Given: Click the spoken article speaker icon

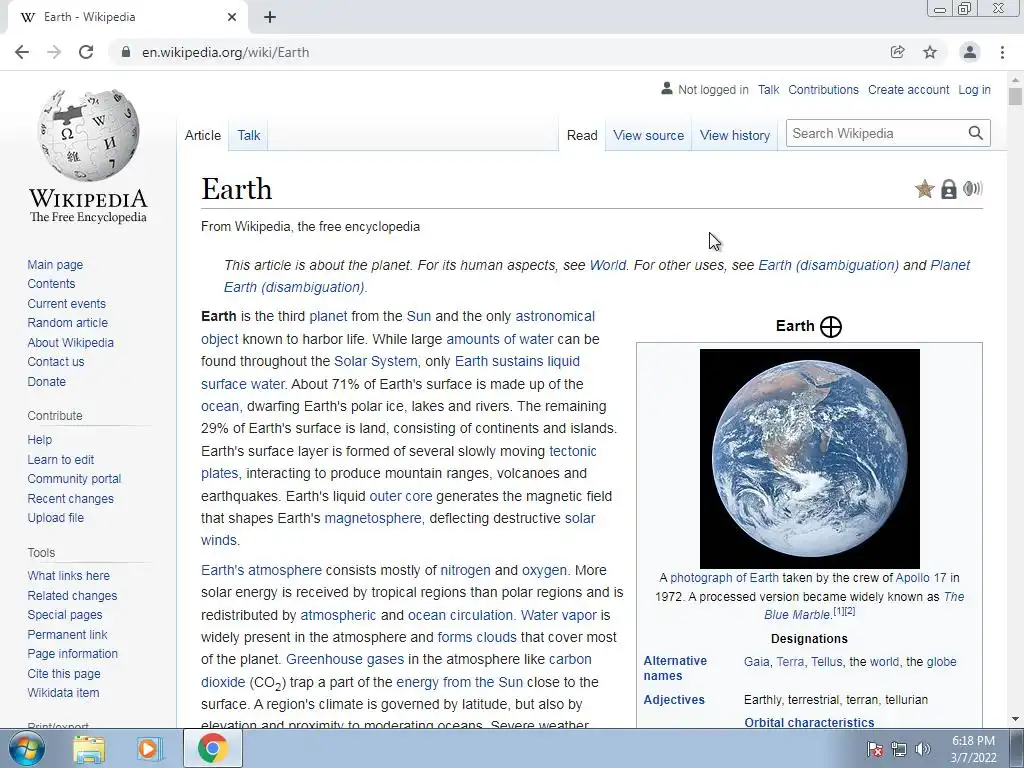Looking at the screenshot, I should click(x=972, y=189).
